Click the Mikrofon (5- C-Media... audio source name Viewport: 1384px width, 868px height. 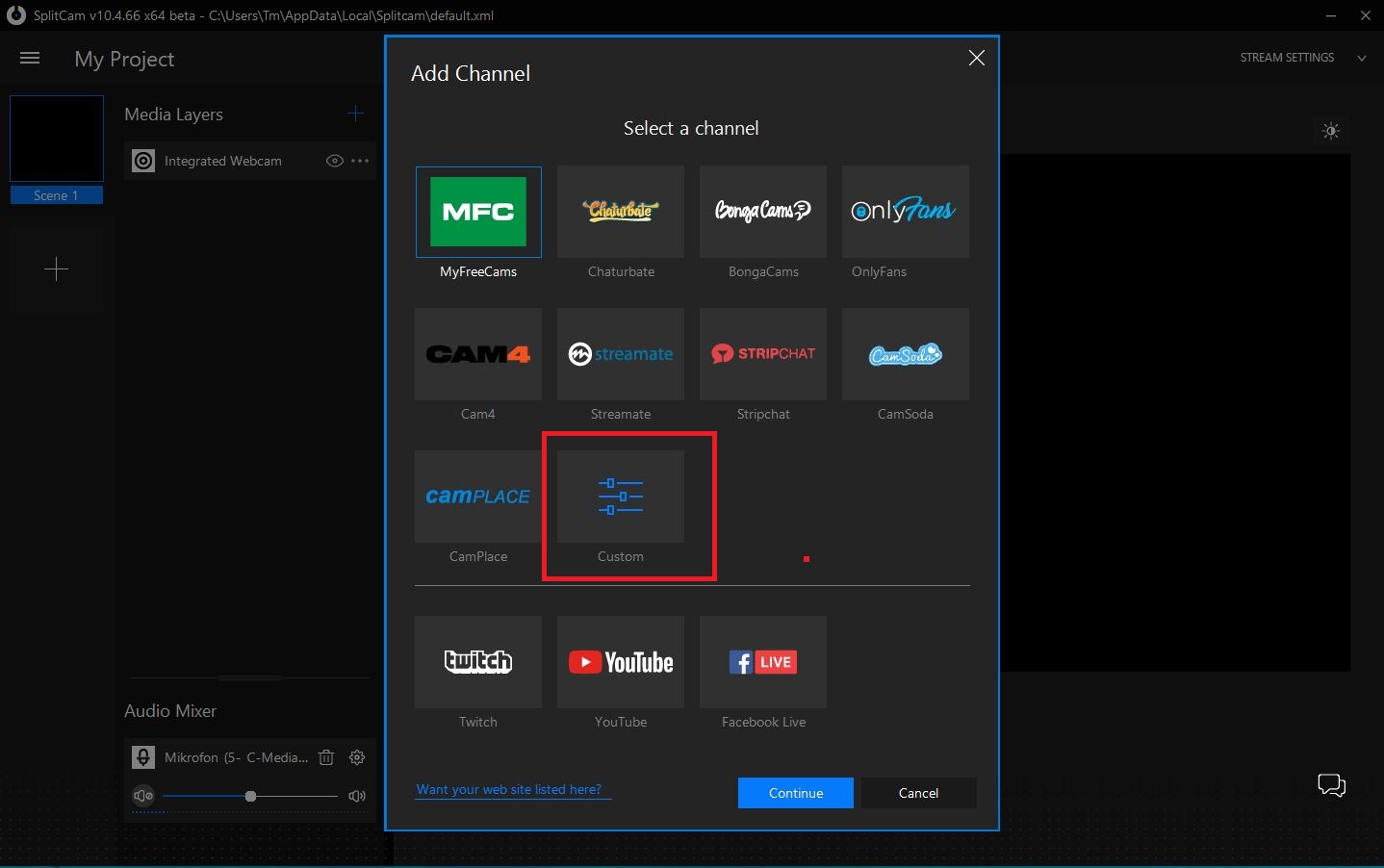pos(237,757)
